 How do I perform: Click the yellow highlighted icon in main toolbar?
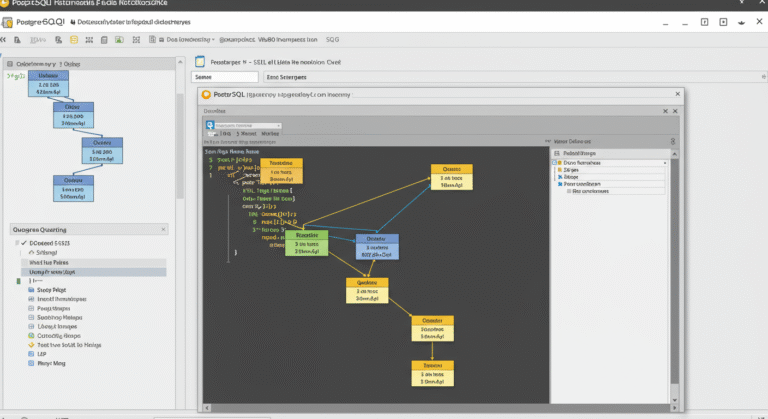(73, 40)
